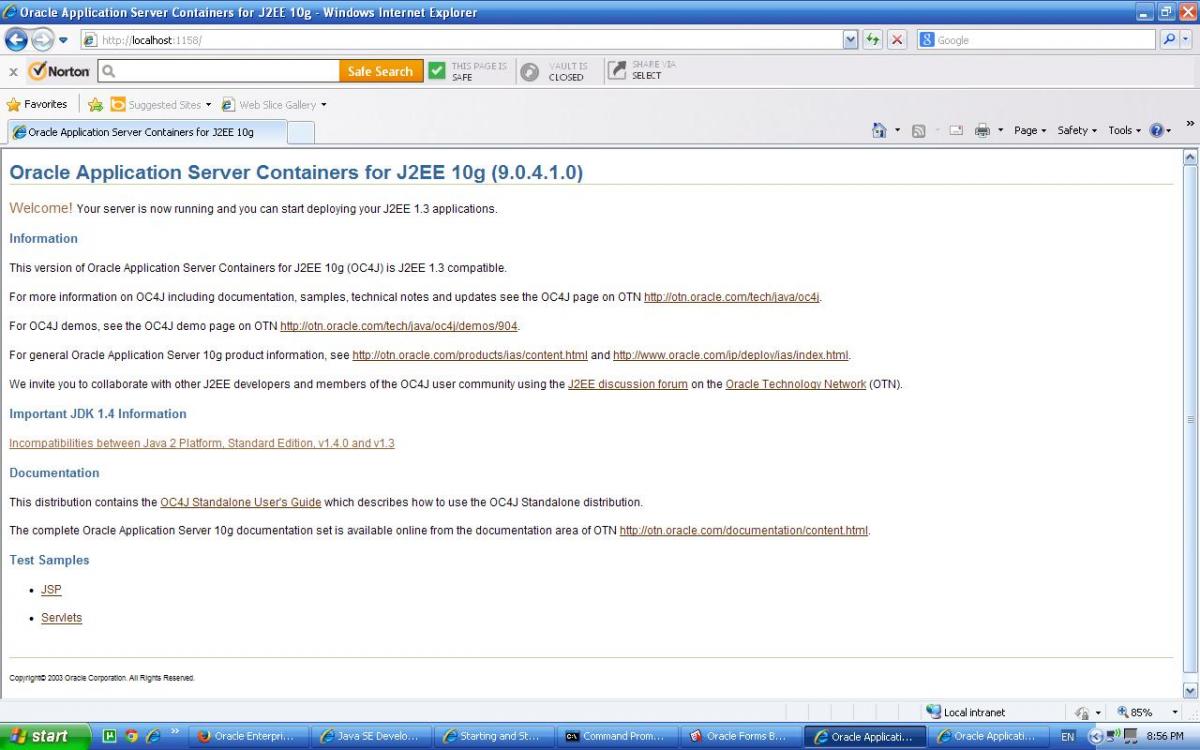Screen dimensions: 1200x750
Task: Switch to Command Prompt in taskbar
Action: pos(614,736)
